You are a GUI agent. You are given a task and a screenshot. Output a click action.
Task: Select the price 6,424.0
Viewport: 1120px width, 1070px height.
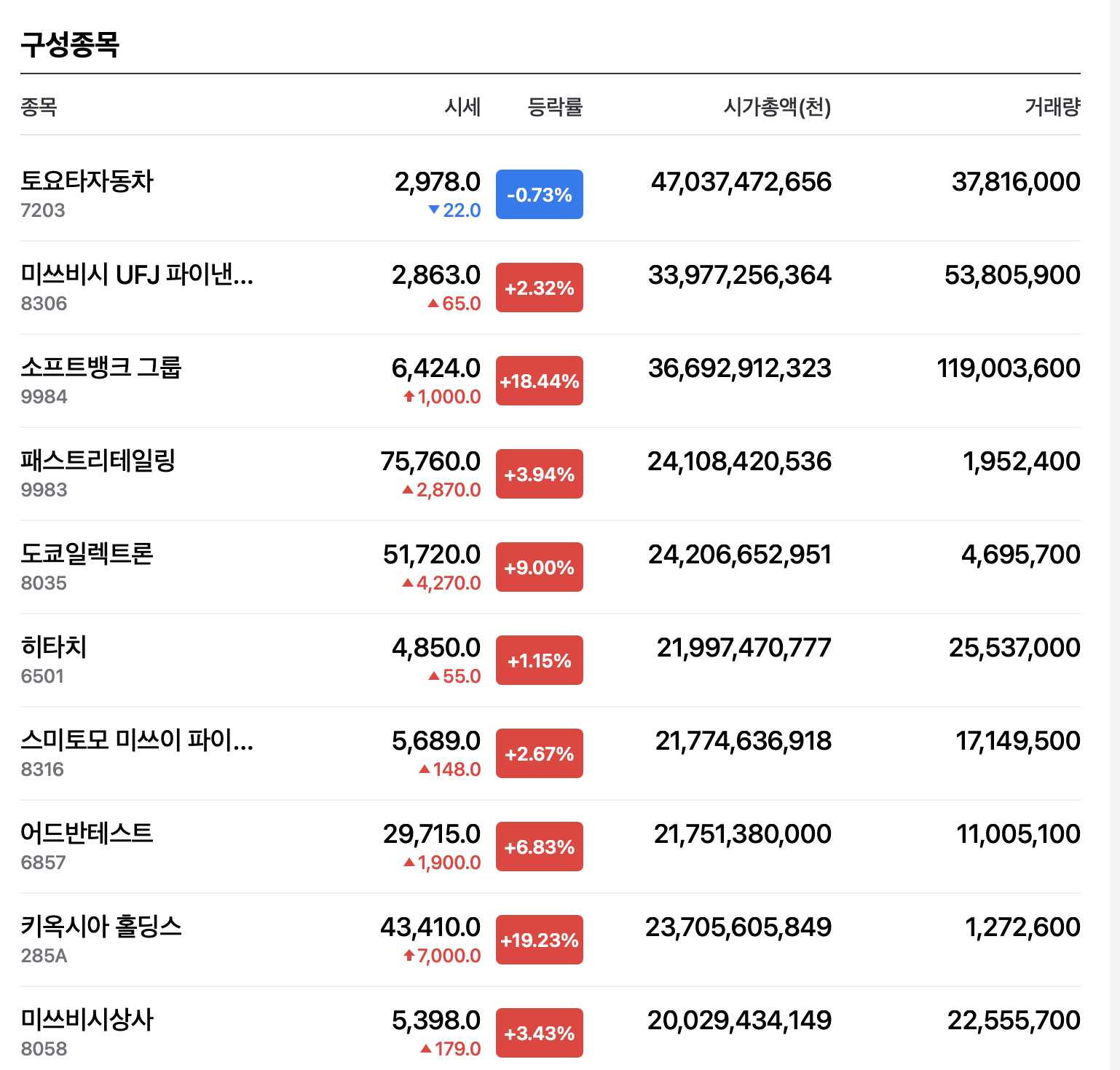(436, 368)
